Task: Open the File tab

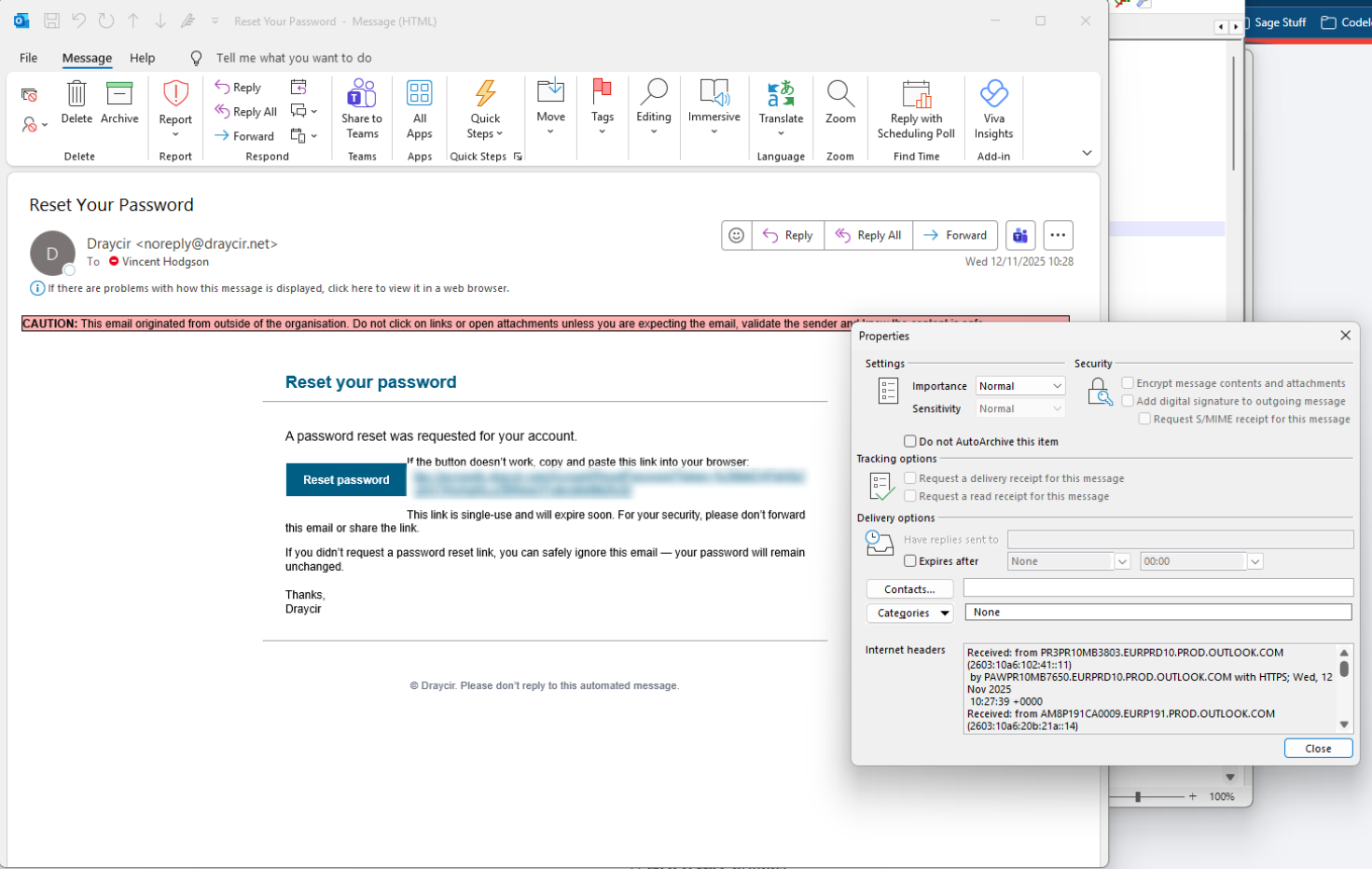Action: pyautogui.click(x=29, y=58)
